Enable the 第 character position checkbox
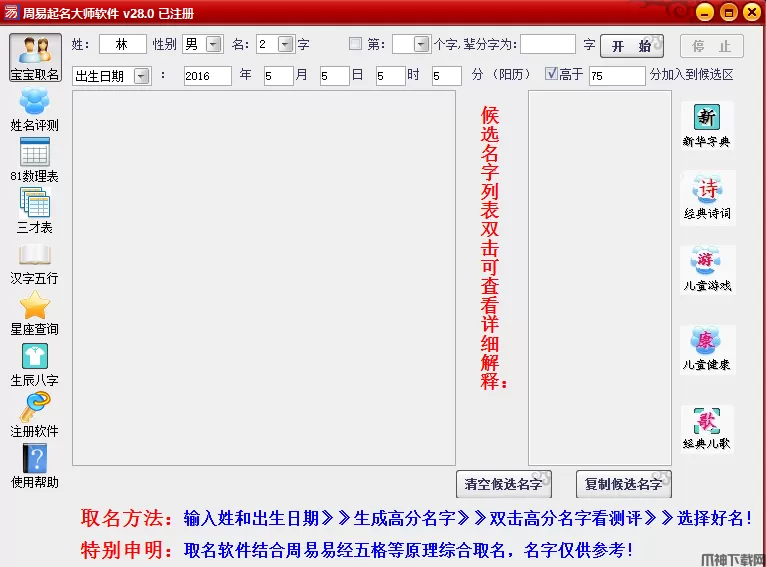This screenshot has height=567, width=766. [356, 44]
